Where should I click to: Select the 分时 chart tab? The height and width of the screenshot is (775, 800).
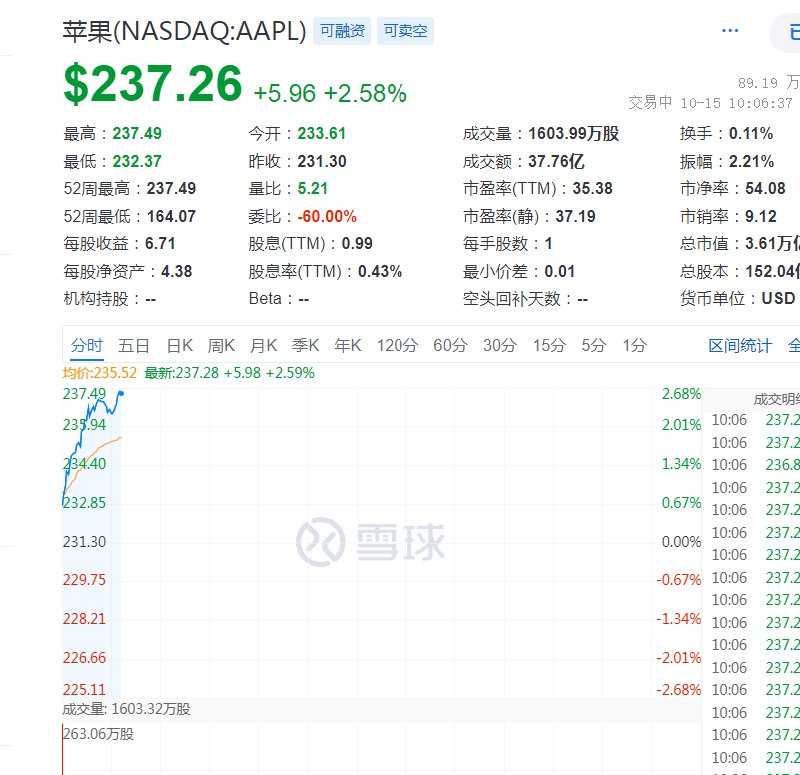point(87,345)
